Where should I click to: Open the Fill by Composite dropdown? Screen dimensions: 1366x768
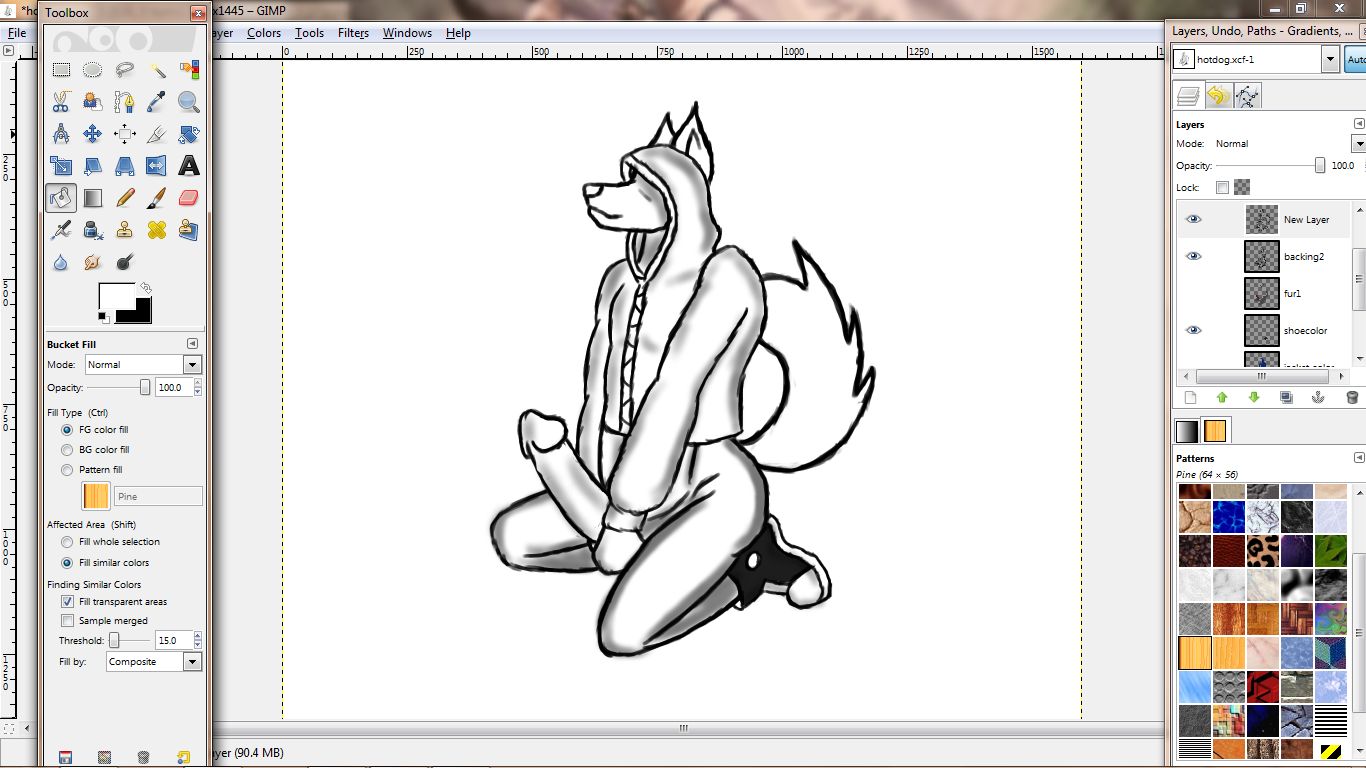(x=155, y=662)
